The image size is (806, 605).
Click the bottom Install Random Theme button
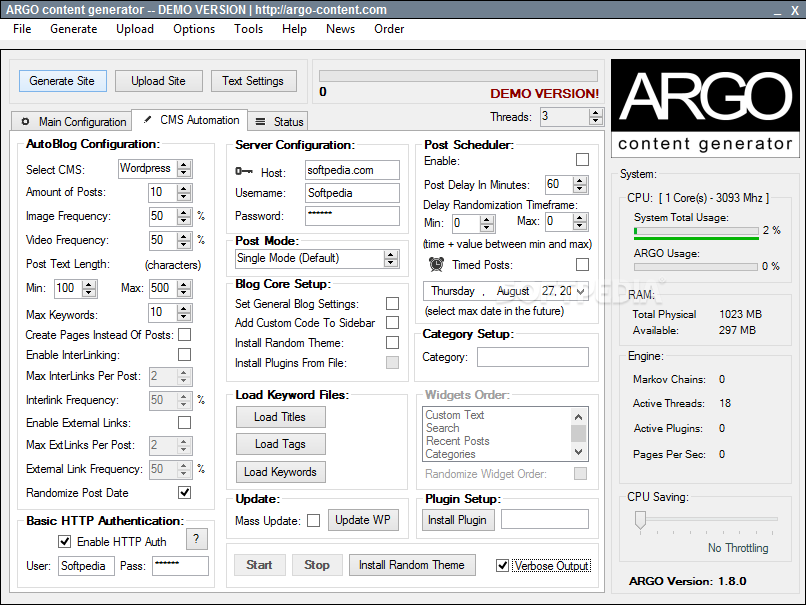[412, 565]
